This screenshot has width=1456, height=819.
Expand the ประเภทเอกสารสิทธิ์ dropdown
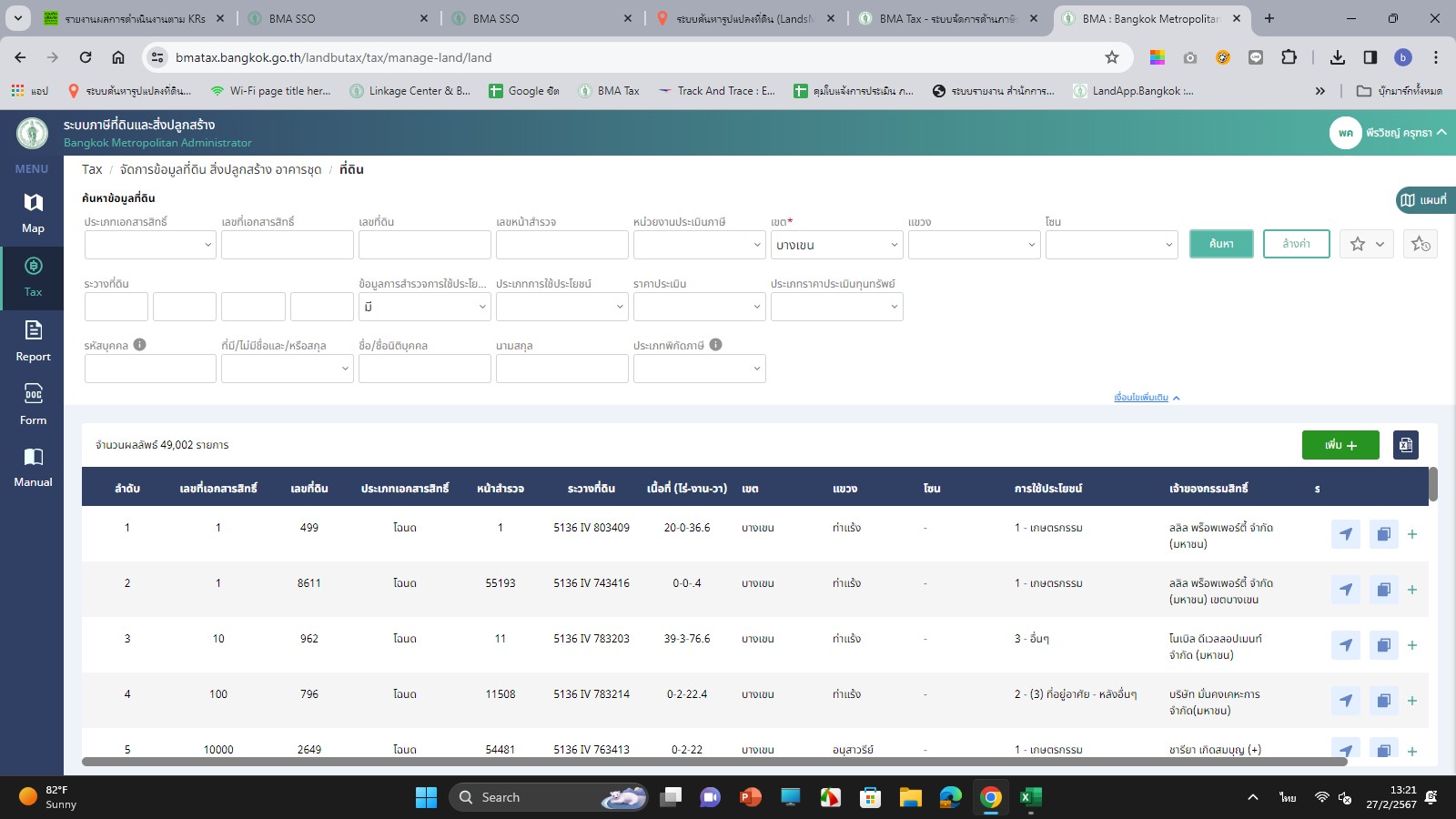pyautogui.click(x=150, y=245)
